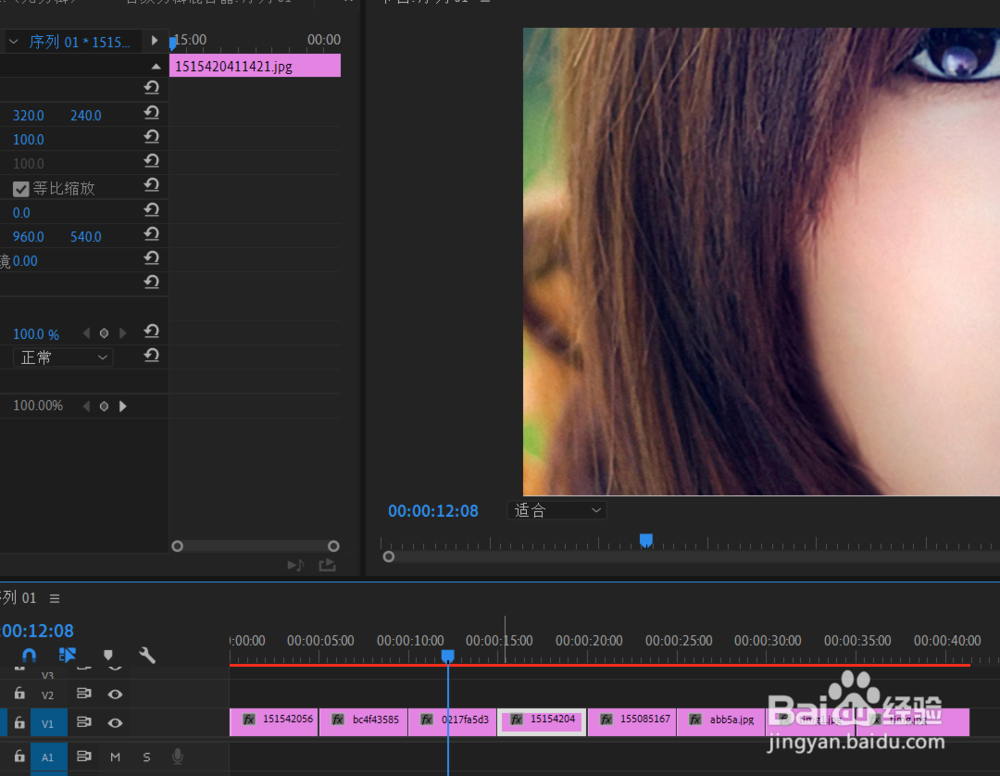Reset the rotation value 0.0
Viewport: 1000px width, 776px height.
tap(151, 210)
